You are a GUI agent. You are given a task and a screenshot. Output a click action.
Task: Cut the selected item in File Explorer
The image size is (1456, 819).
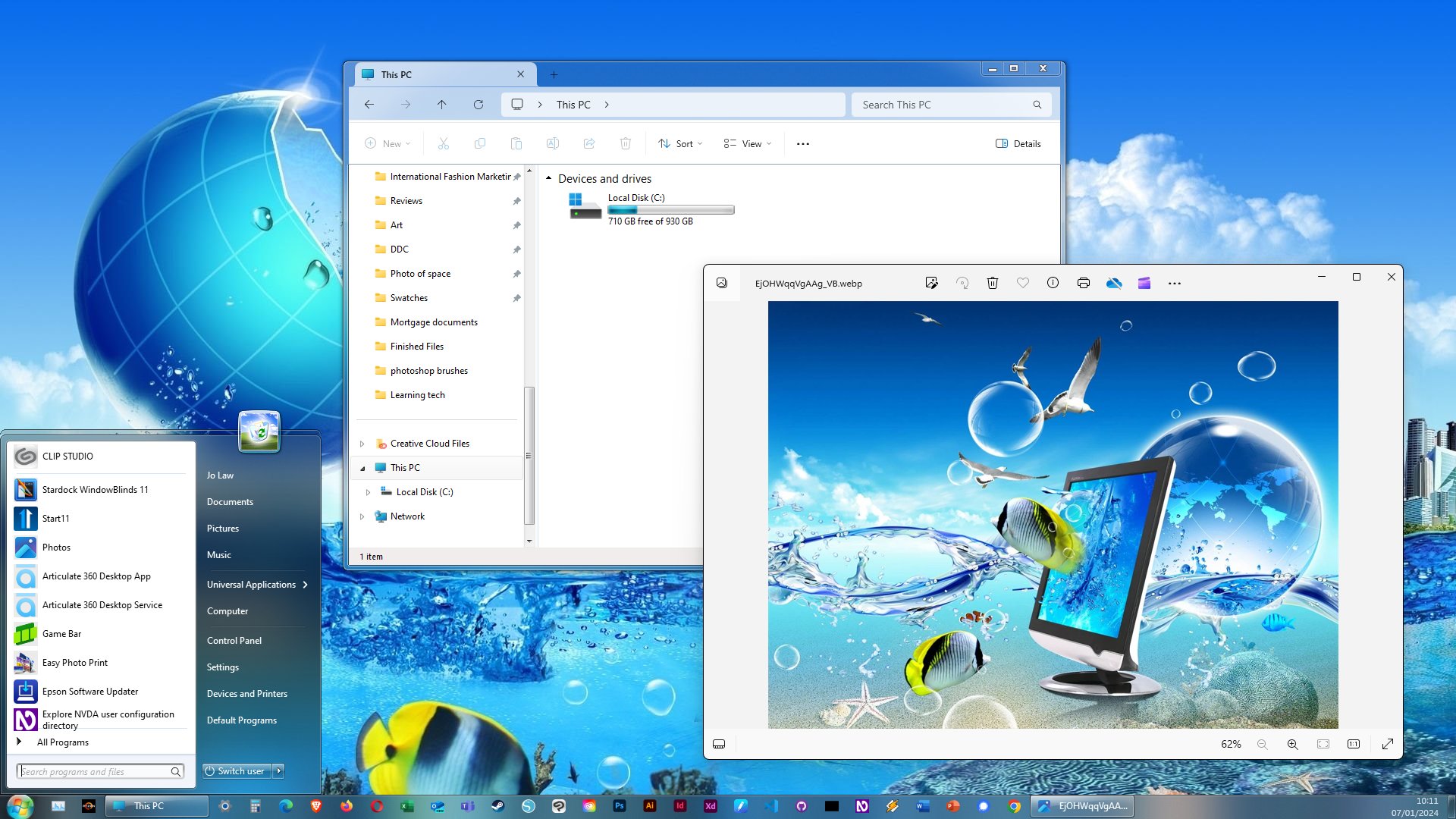444,143
